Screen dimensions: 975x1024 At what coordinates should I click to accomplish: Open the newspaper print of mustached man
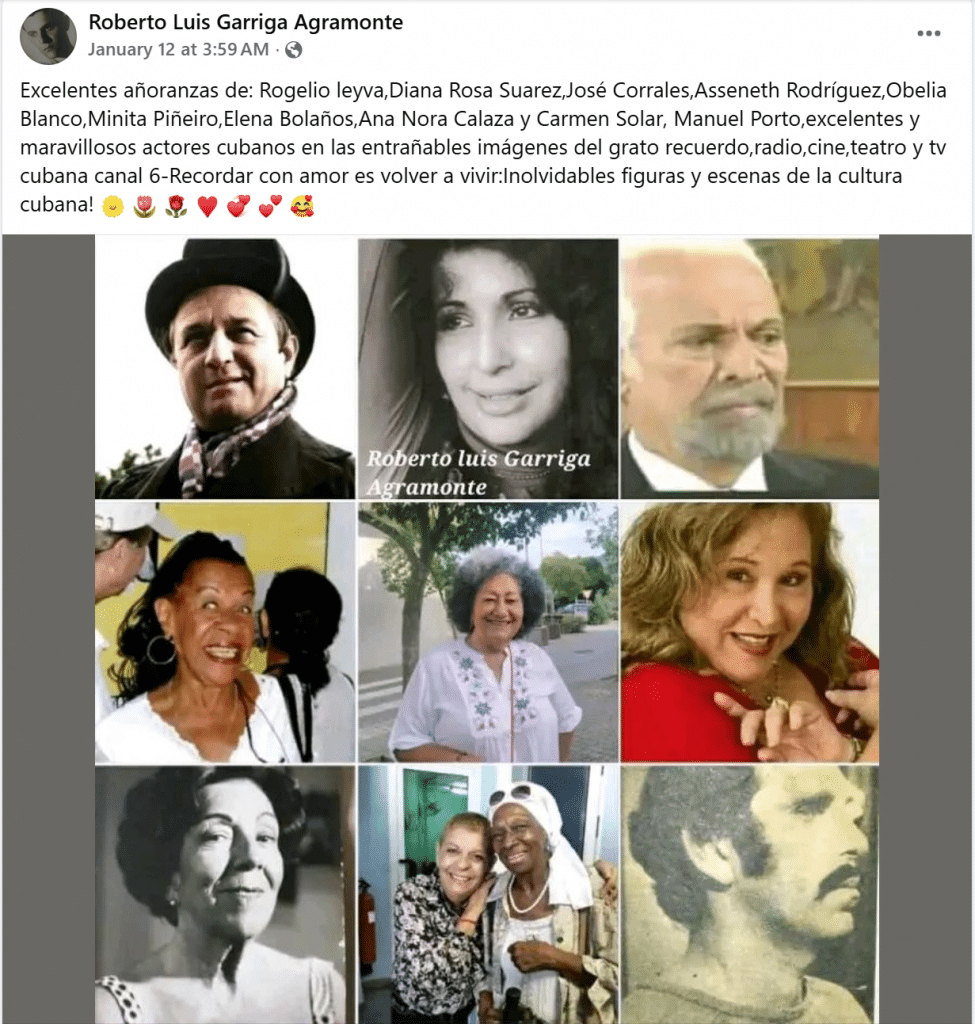(750, 895)
